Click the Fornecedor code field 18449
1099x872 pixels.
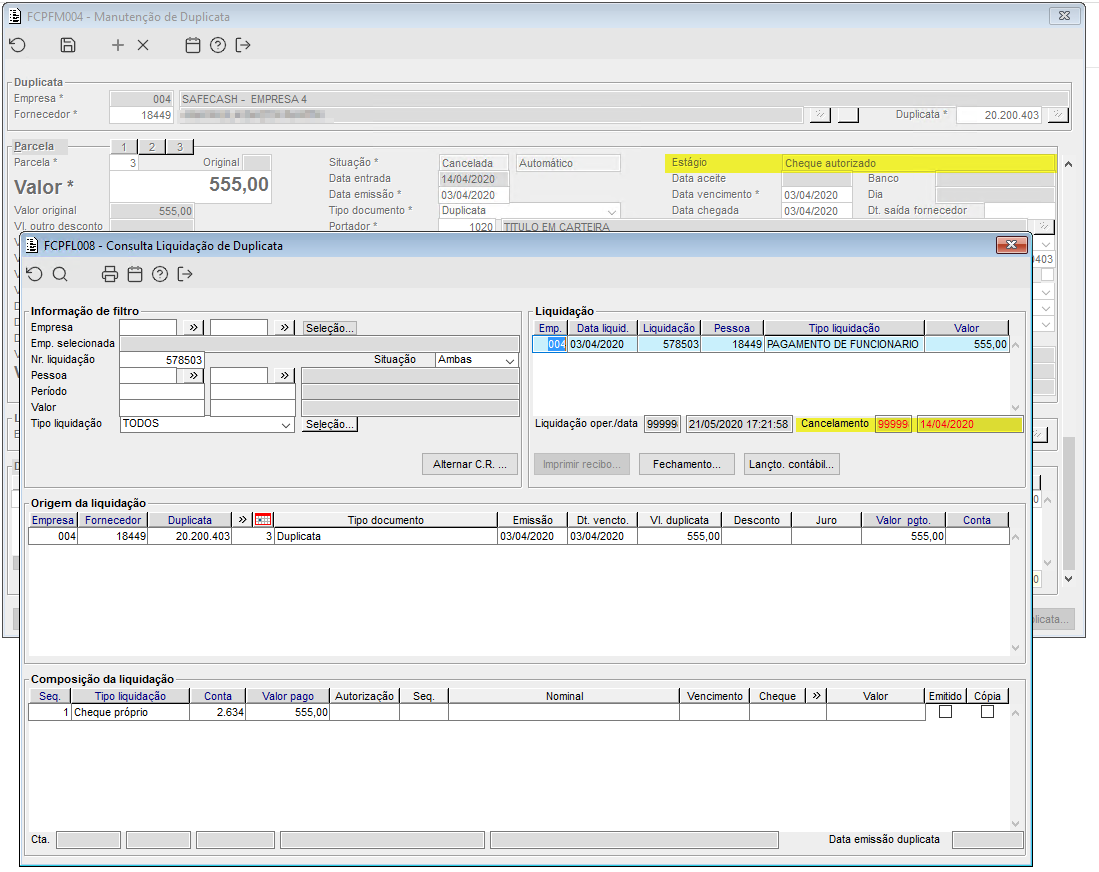(x=142, y=115)
